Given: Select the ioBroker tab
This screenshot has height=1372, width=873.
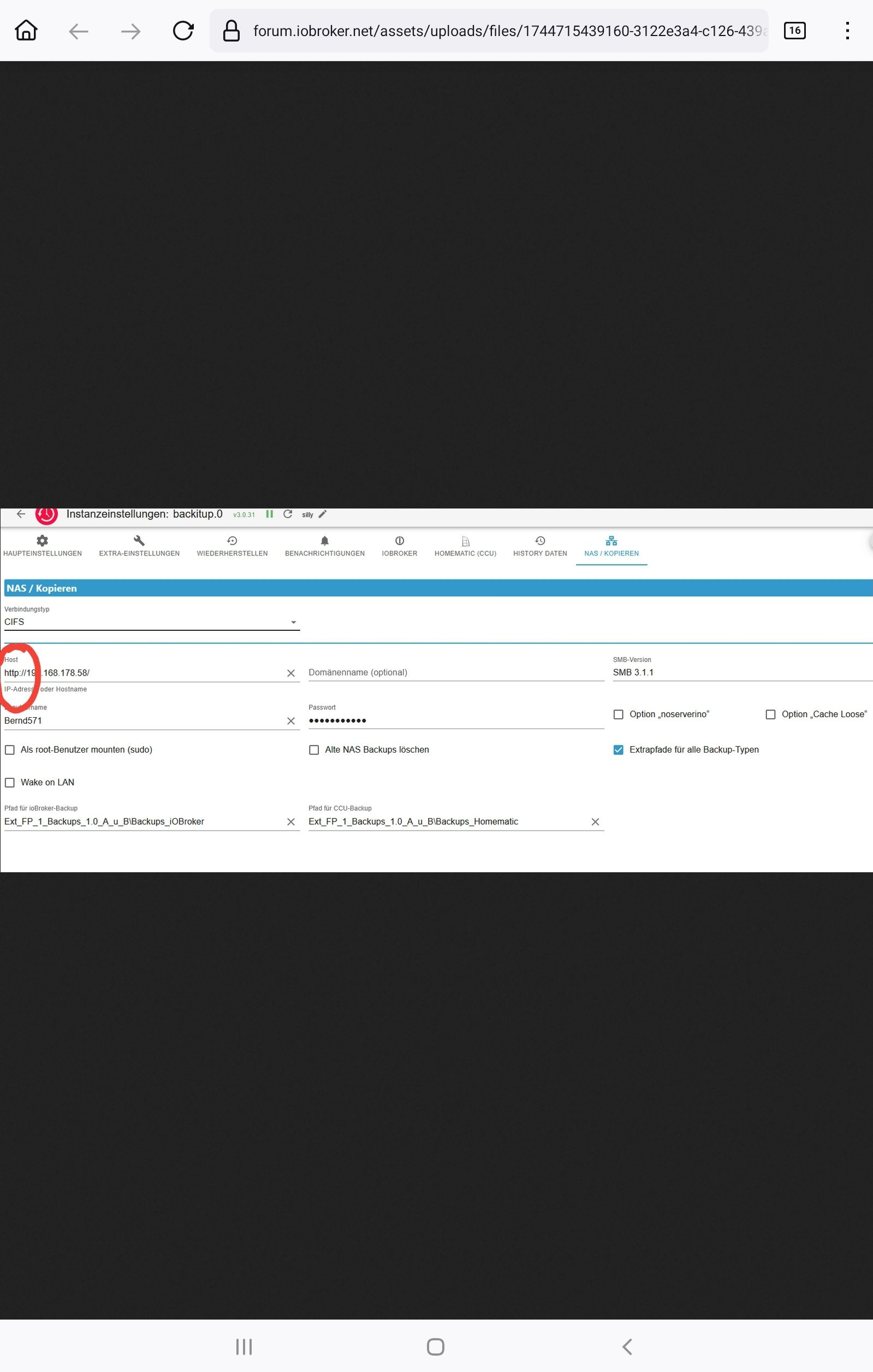Looking at the screenshot, I should (x=400, y=546).
